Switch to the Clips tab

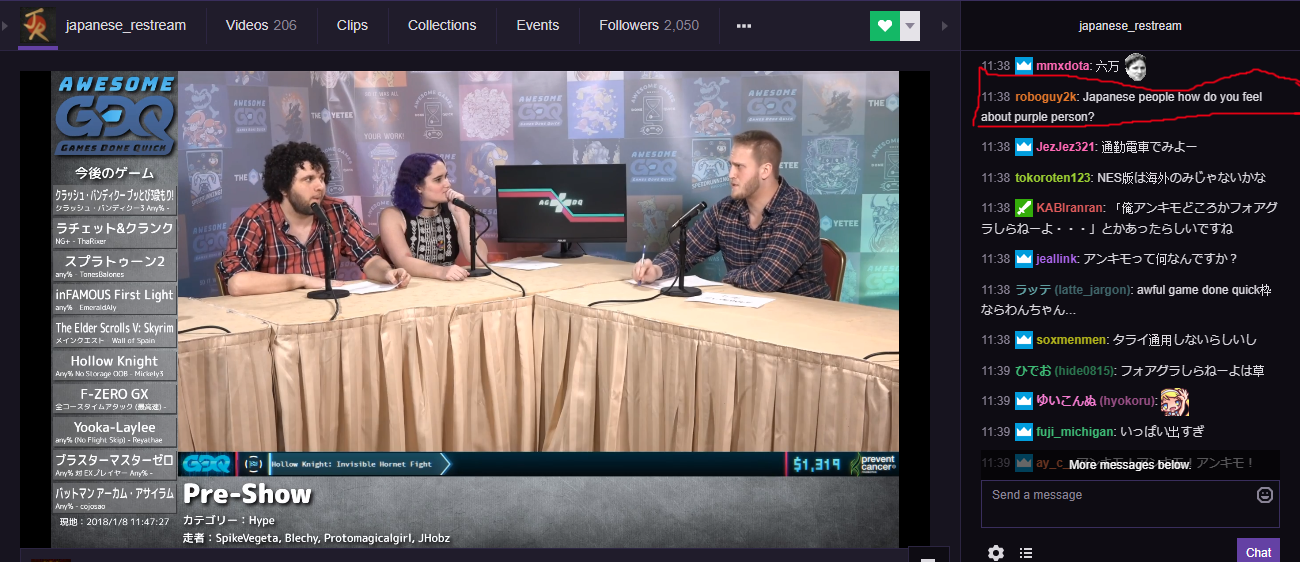tap(352, 25)
